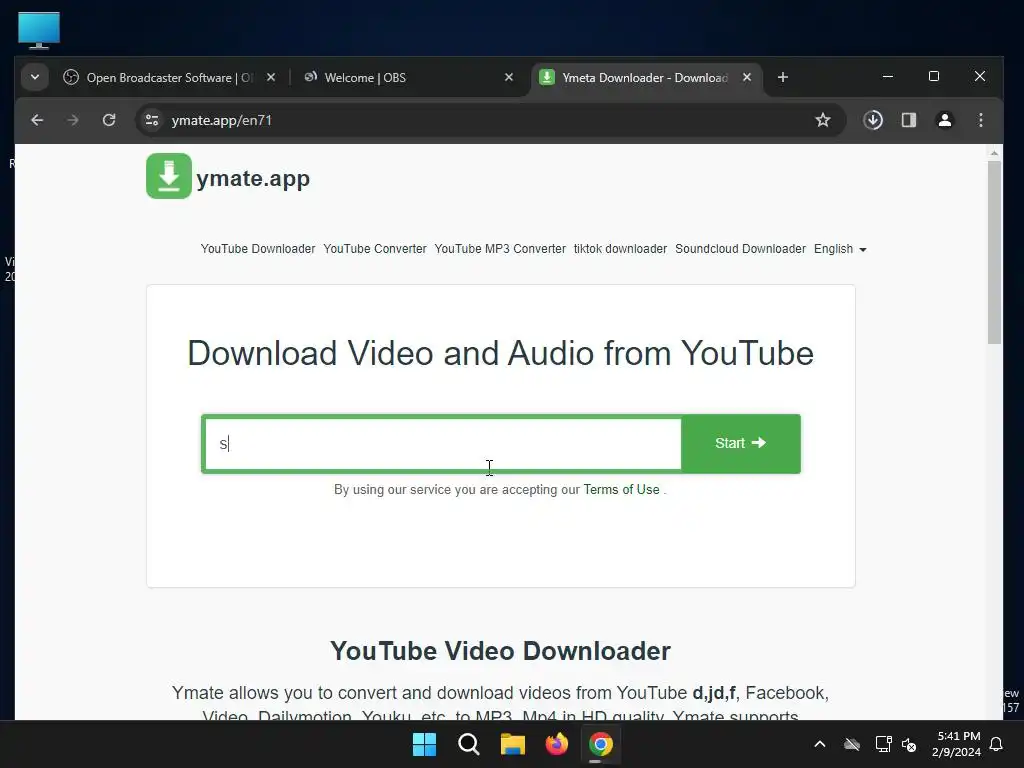Open File Explorer from taskbar
The width and height of the screenshot is (1024, 768).
[x=513, y=744]
